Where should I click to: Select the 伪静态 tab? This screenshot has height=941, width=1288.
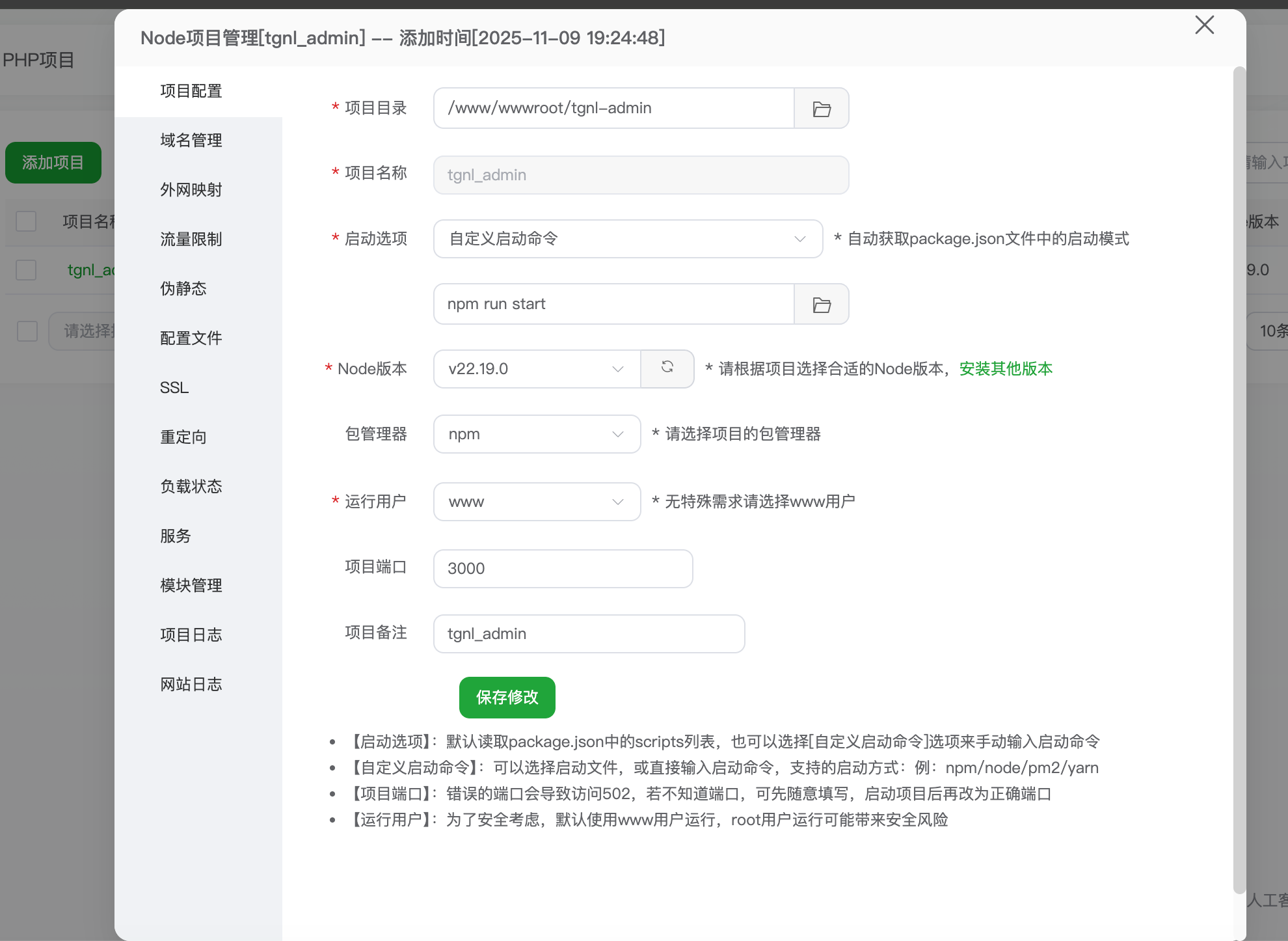[183, 289]
